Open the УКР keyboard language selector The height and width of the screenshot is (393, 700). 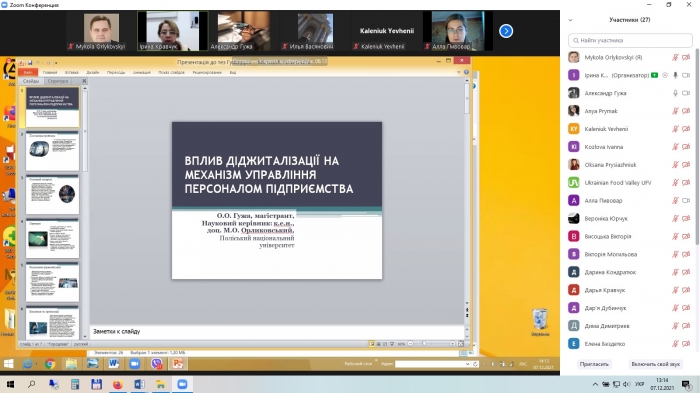639,384
